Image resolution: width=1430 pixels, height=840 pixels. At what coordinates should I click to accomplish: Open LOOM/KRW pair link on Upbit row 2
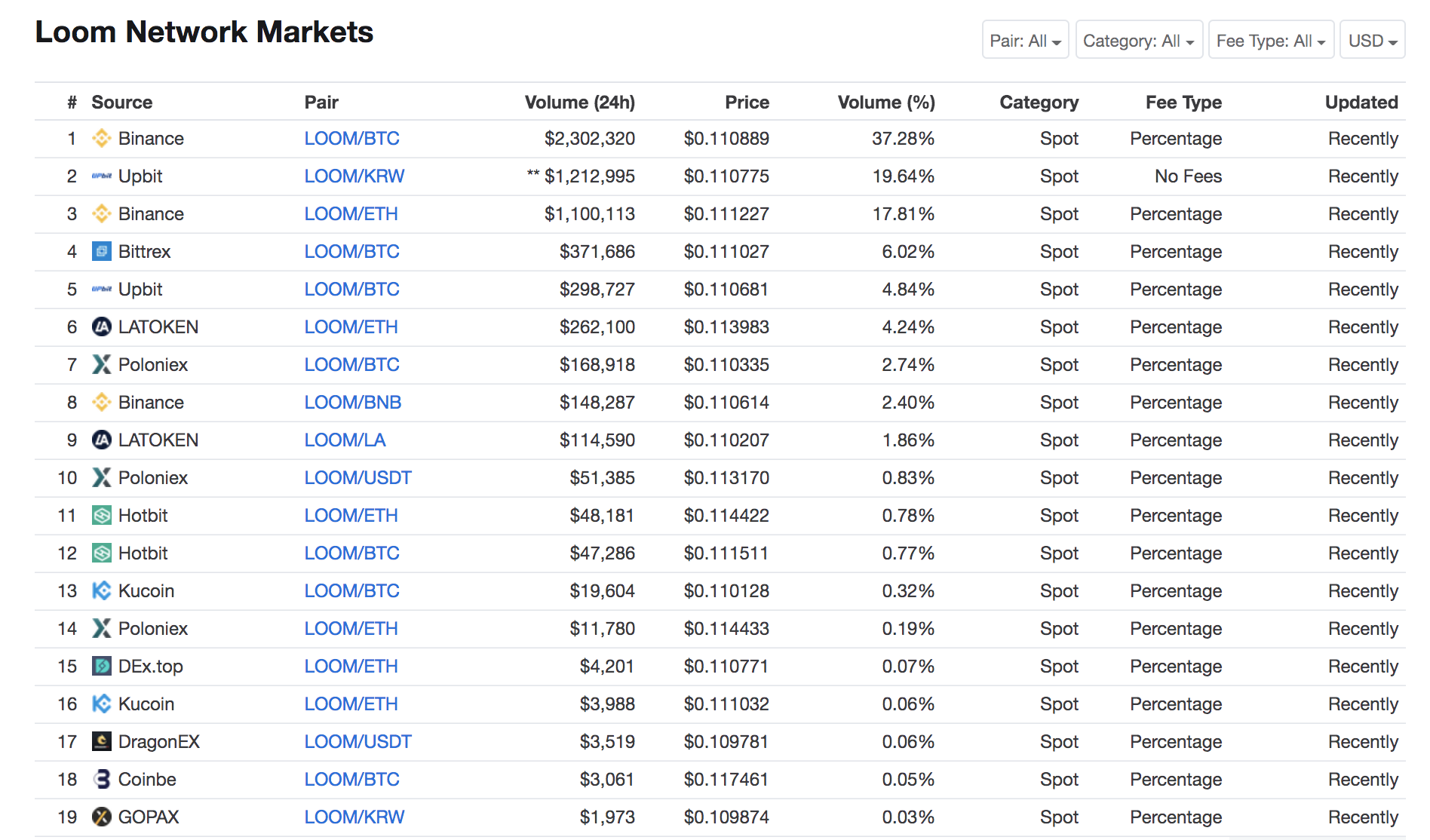[354, 176]
